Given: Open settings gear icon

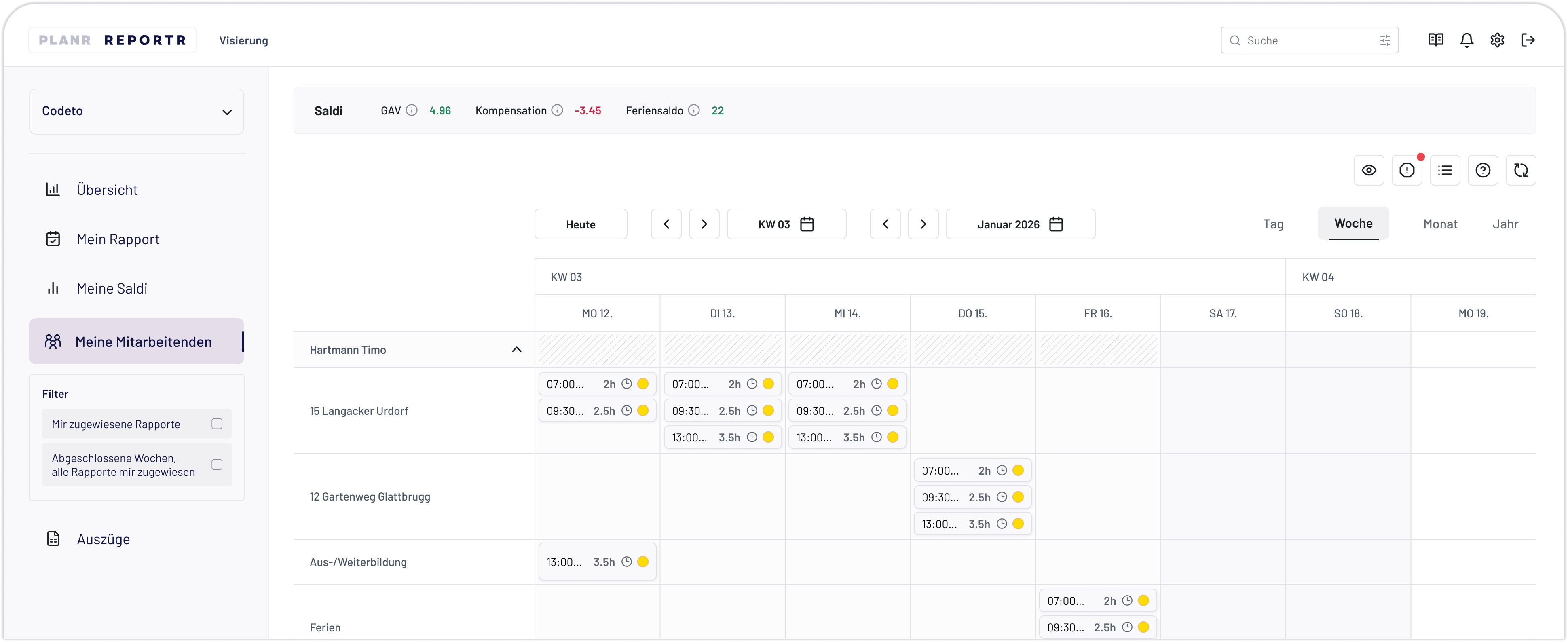Looking at the screenshot, I should coord(1497,40).
